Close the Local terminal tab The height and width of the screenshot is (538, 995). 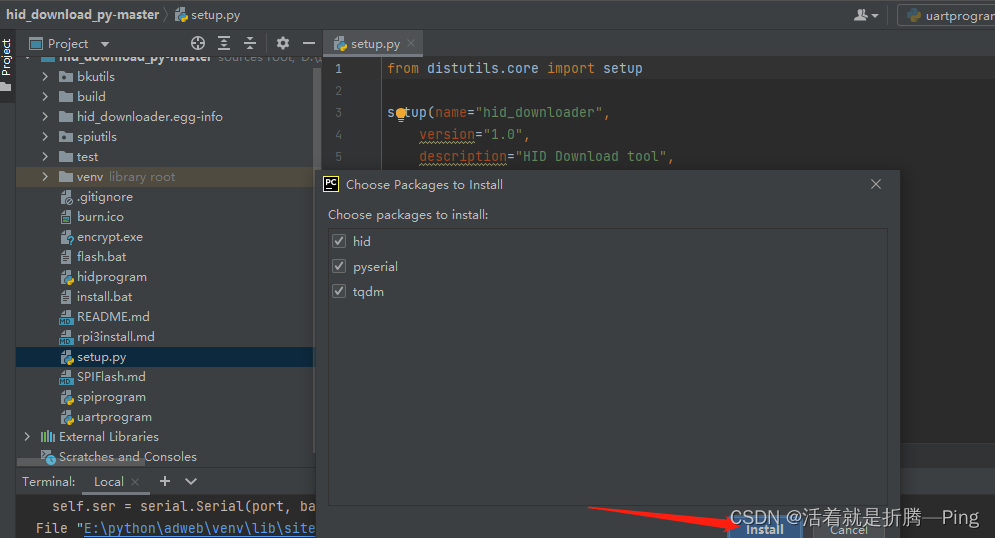135,482
